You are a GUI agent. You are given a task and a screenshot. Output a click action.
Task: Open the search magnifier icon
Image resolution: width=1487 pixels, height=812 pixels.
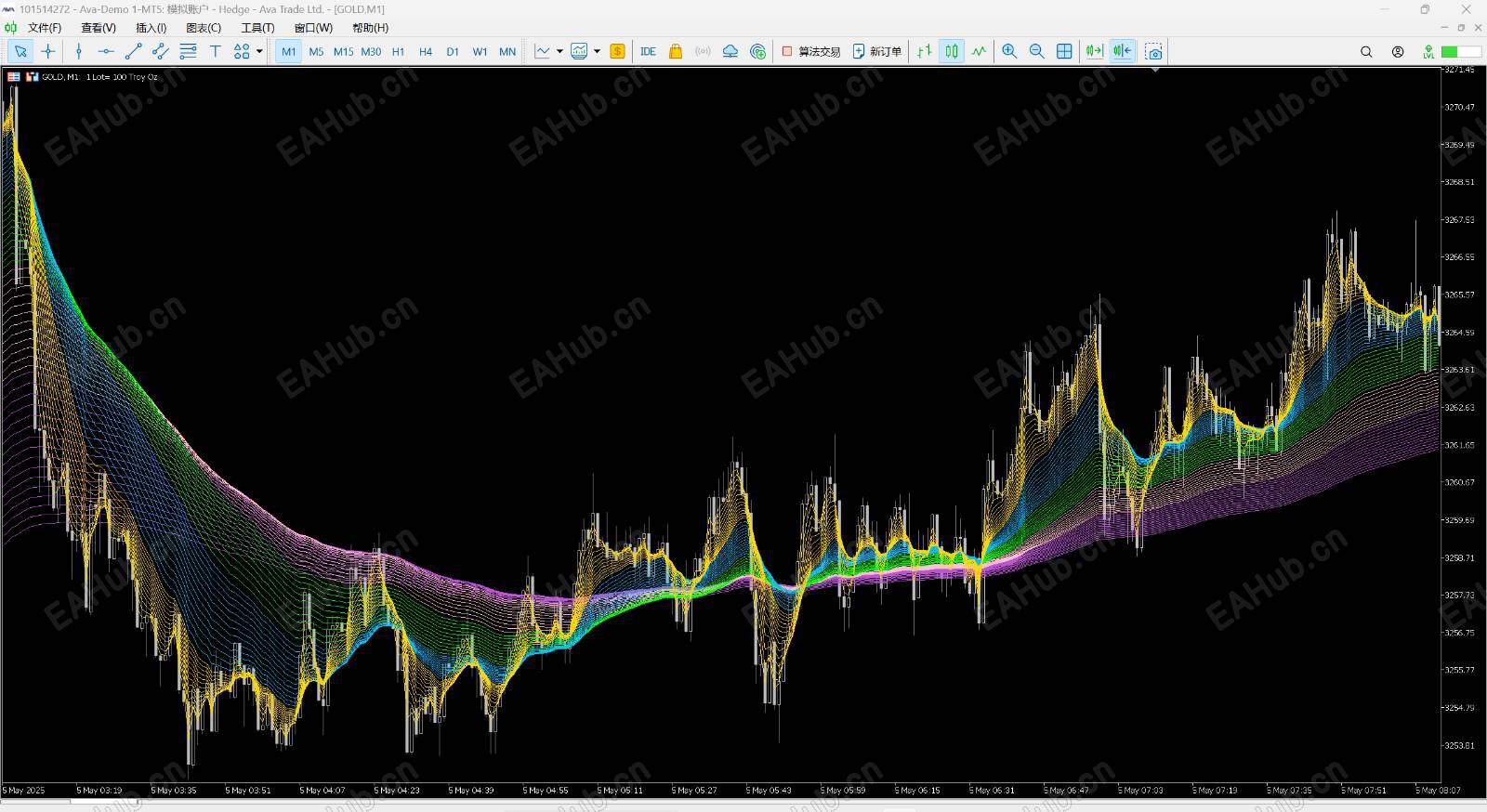click(1366, 52)
